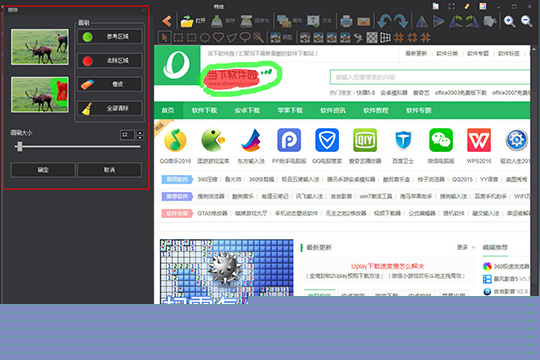
Task: Click the orange back arrow in toolbar
Action: coord(167,21)
